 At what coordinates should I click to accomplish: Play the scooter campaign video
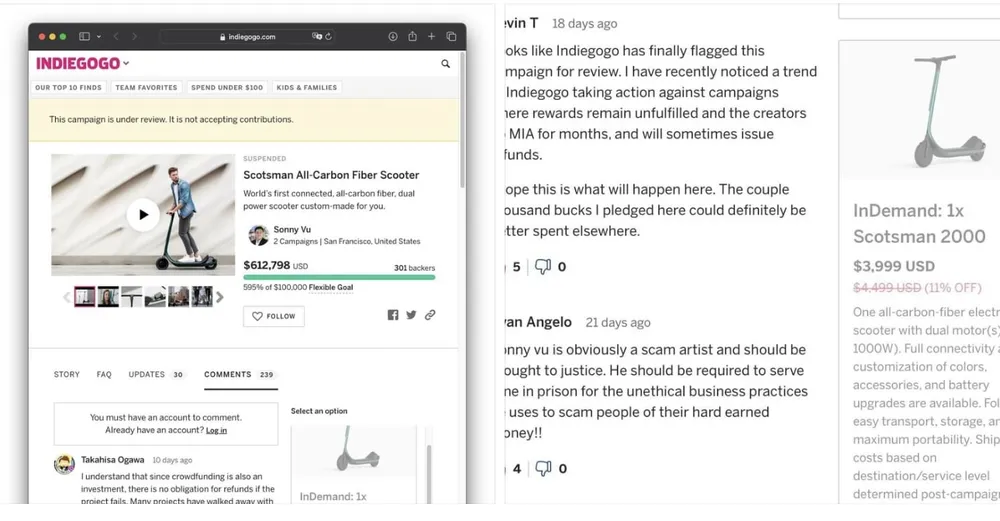[x=143, y=214]
